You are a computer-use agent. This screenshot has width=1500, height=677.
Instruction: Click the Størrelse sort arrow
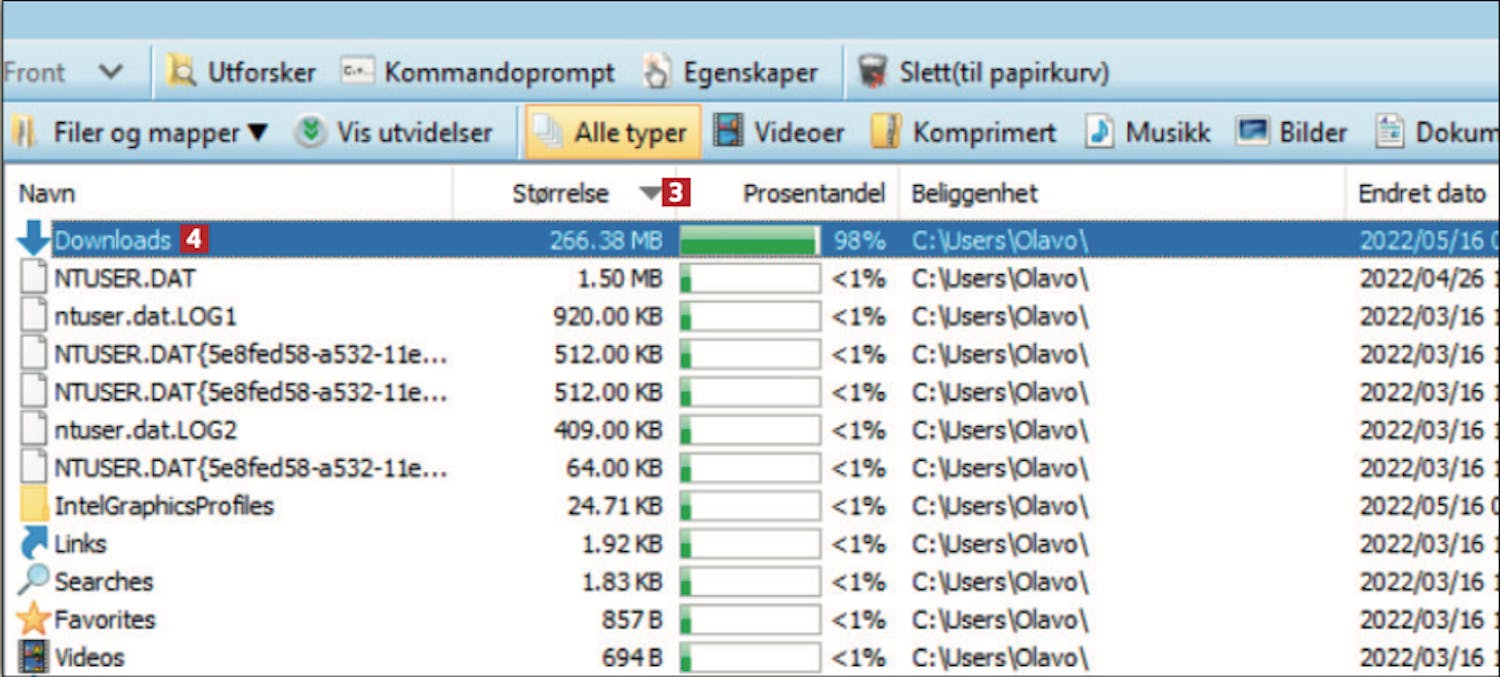[x=651, y=193]
